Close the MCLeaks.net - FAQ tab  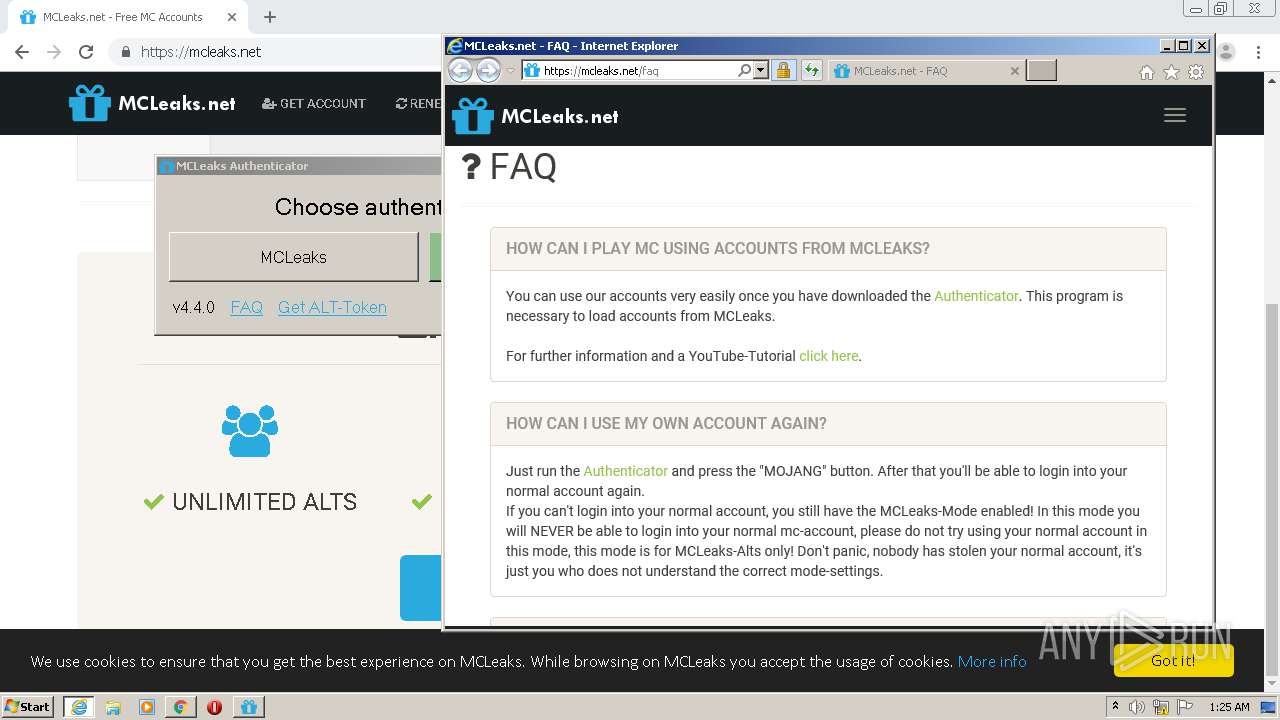tap(1014, 71)
